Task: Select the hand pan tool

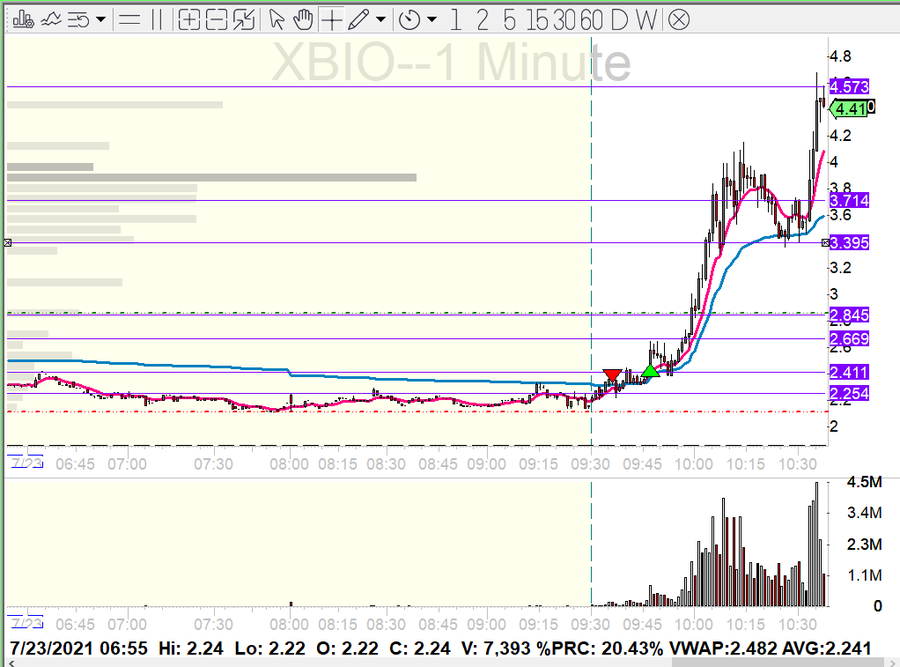Action: point(303,20)
